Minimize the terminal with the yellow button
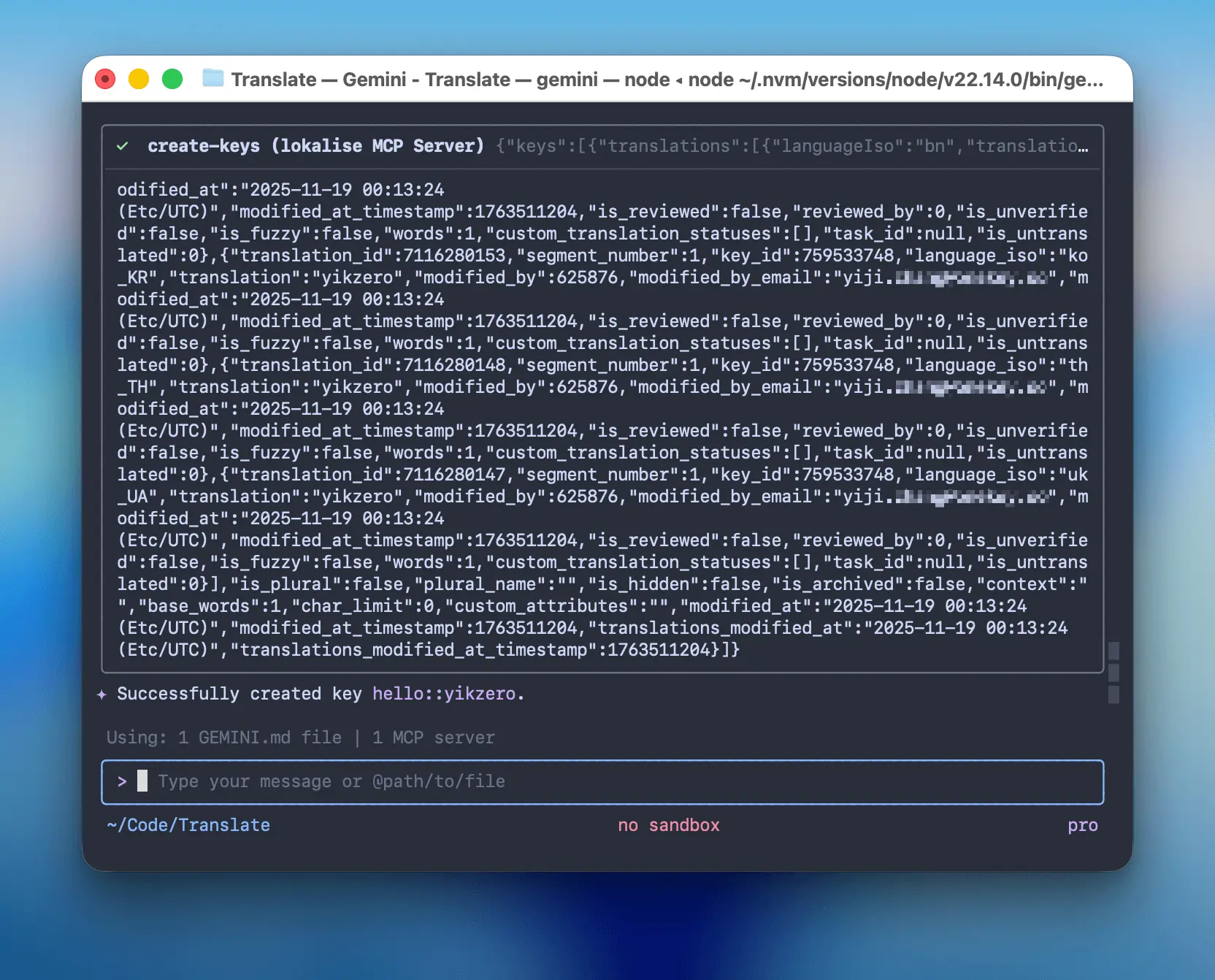 point(139,79)
